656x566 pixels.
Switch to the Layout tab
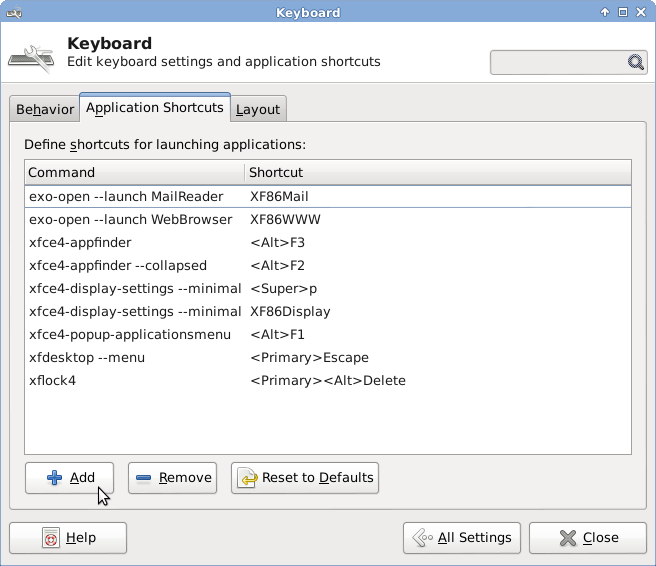click(258, 109)
